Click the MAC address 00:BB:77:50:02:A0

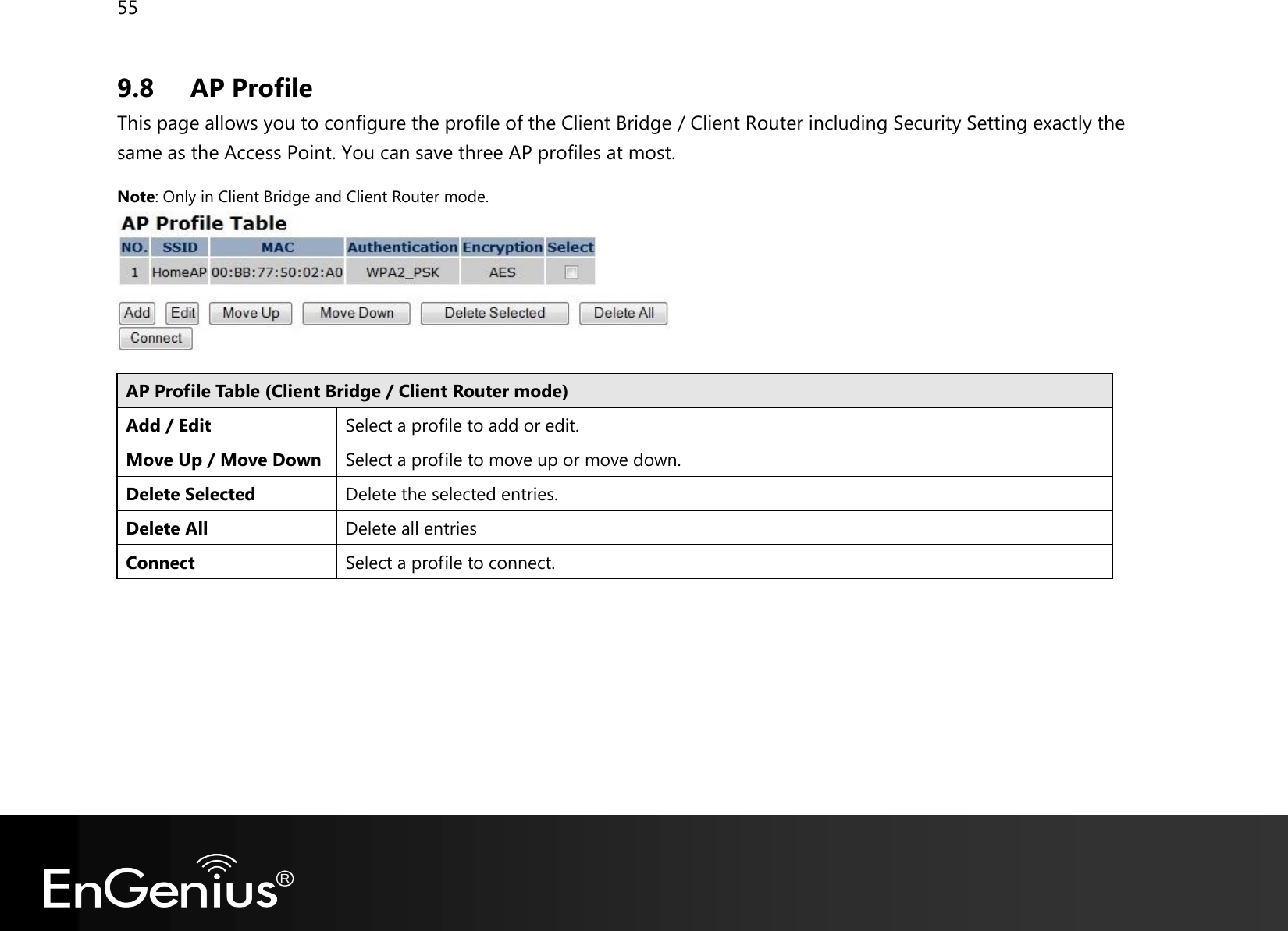coord(277,272)
